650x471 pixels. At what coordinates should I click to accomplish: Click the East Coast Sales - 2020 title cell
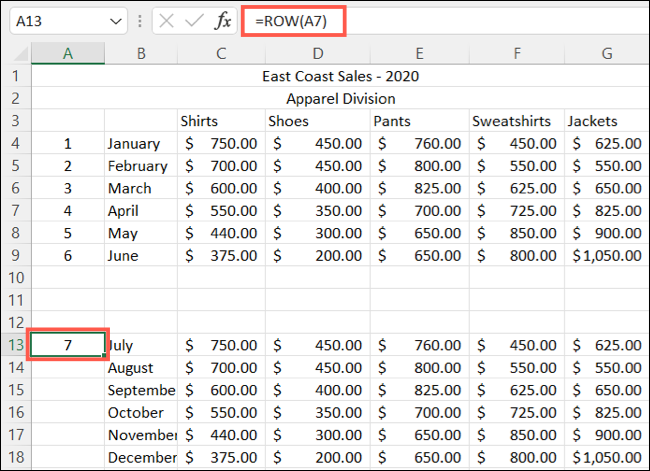340,76
